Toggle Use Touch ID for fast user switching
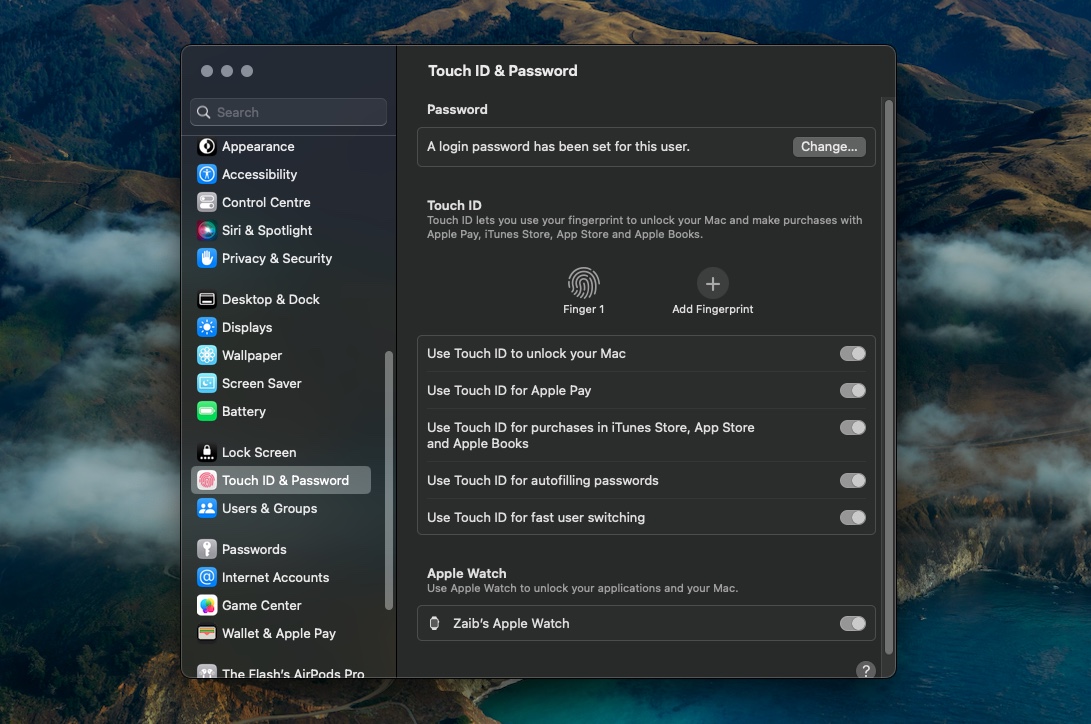Viewport: 1091px width, 724px height. (852, 517)
